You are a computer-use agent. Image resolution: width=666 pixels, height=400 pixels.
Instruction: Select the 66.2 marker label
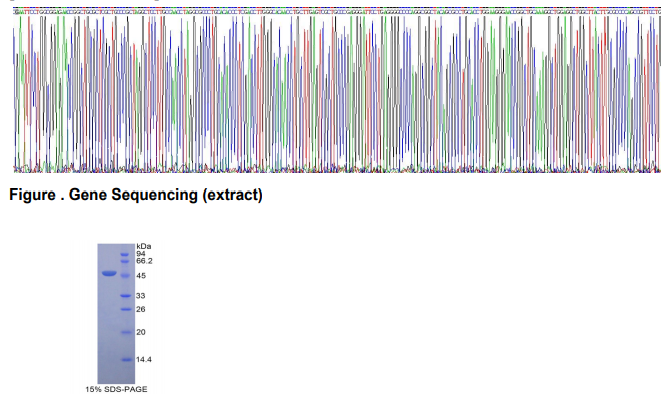tap(144, 261)
